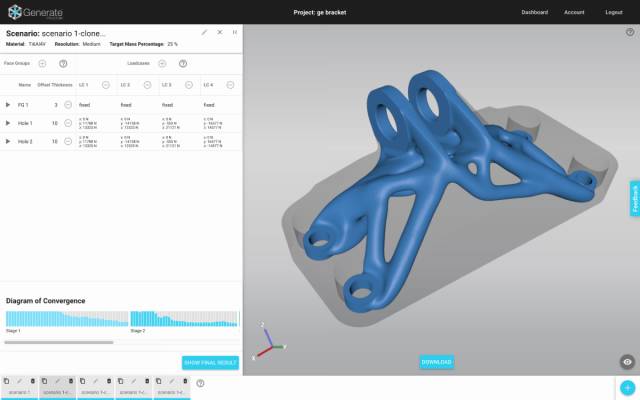
Task: Click Logout in the top bar
Action: pos(613,12)
